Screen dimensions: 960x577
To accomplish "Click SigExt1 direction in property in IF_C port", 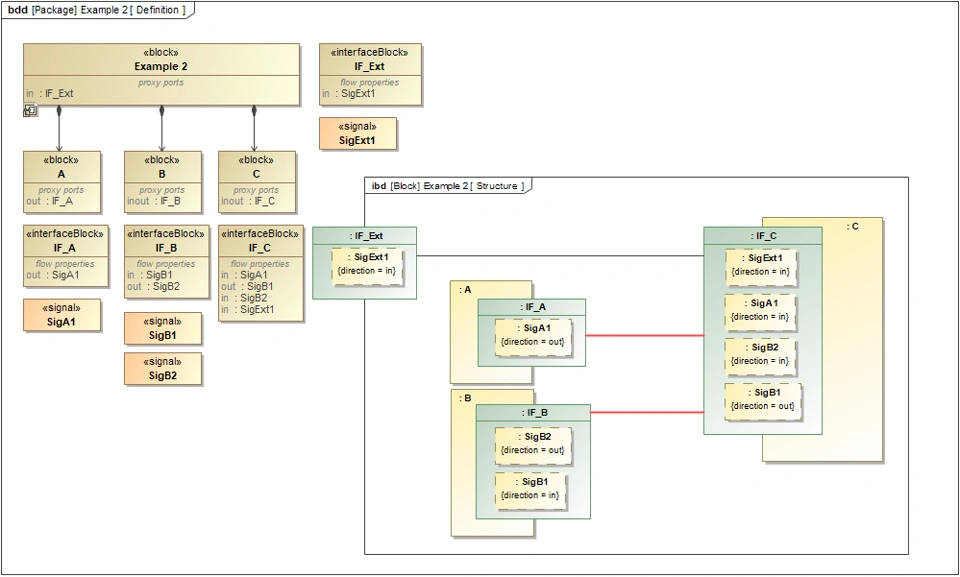I will 761,266.
